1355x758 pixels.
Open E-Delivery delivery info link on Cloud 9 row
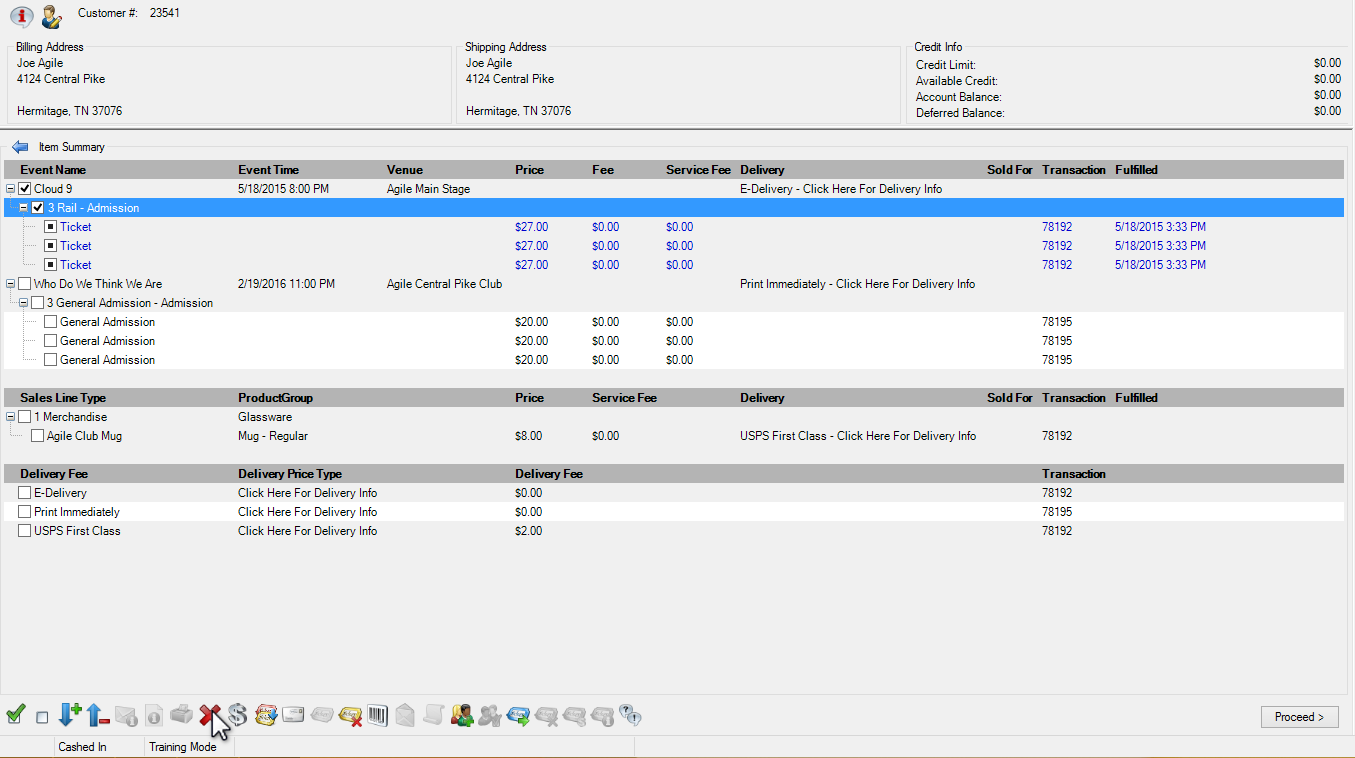[x=841, y=189]
